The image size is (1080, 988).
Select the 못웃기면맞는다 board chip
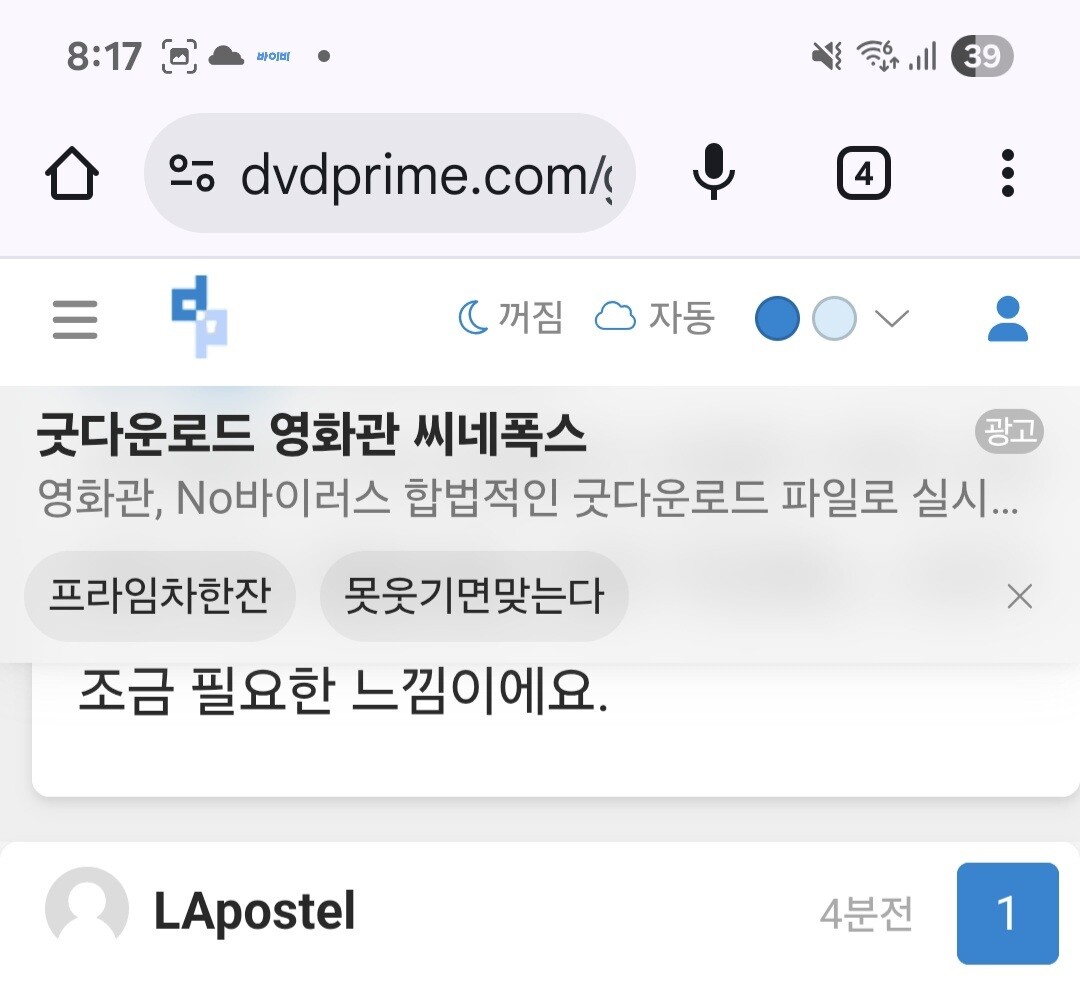click(x=474, y=596)
